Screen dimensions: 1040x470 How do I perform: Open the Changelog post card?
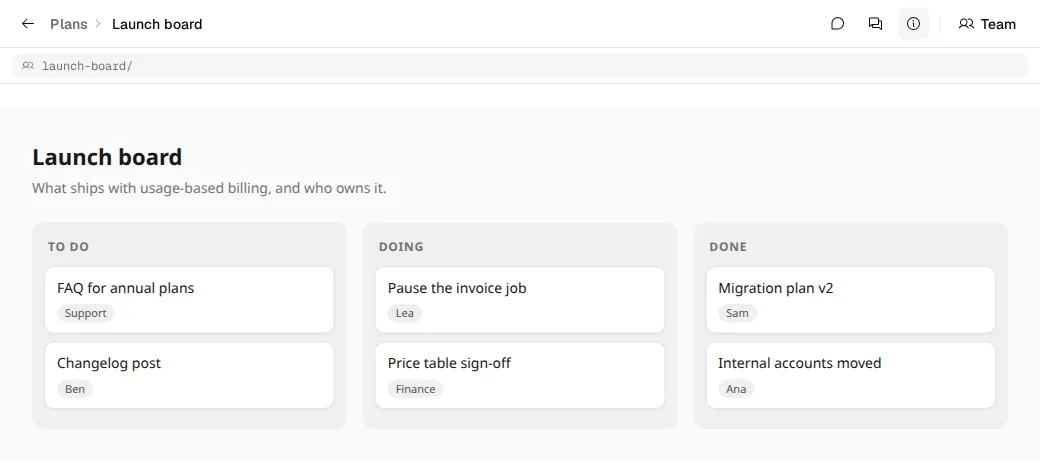[189, 375]
